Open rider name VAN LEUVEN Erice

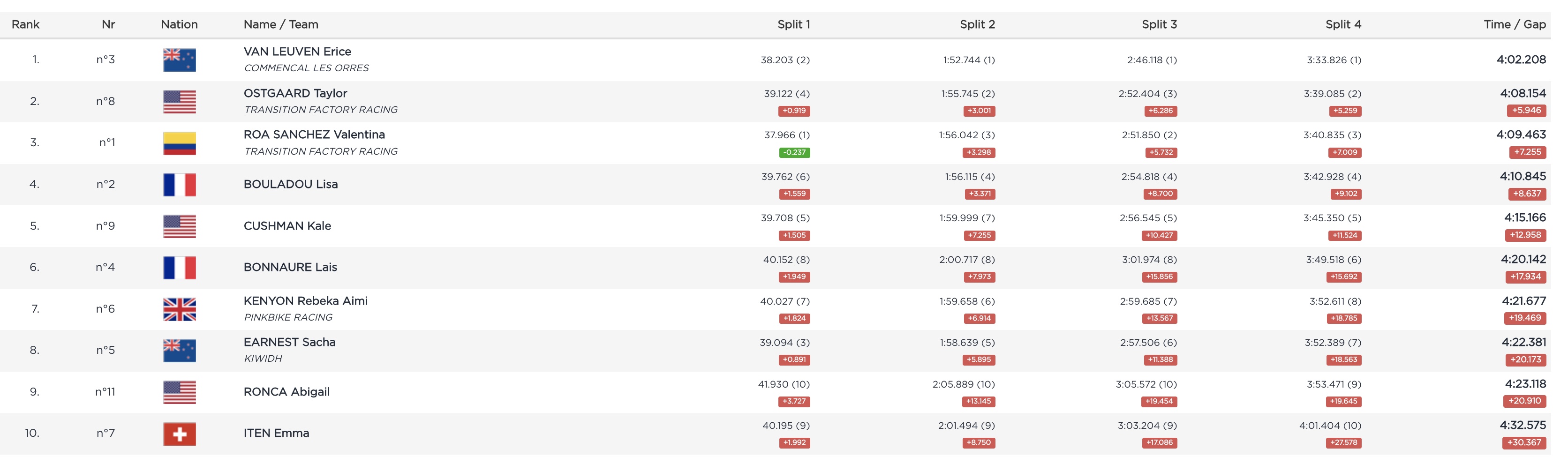click(x=297, y=52)
